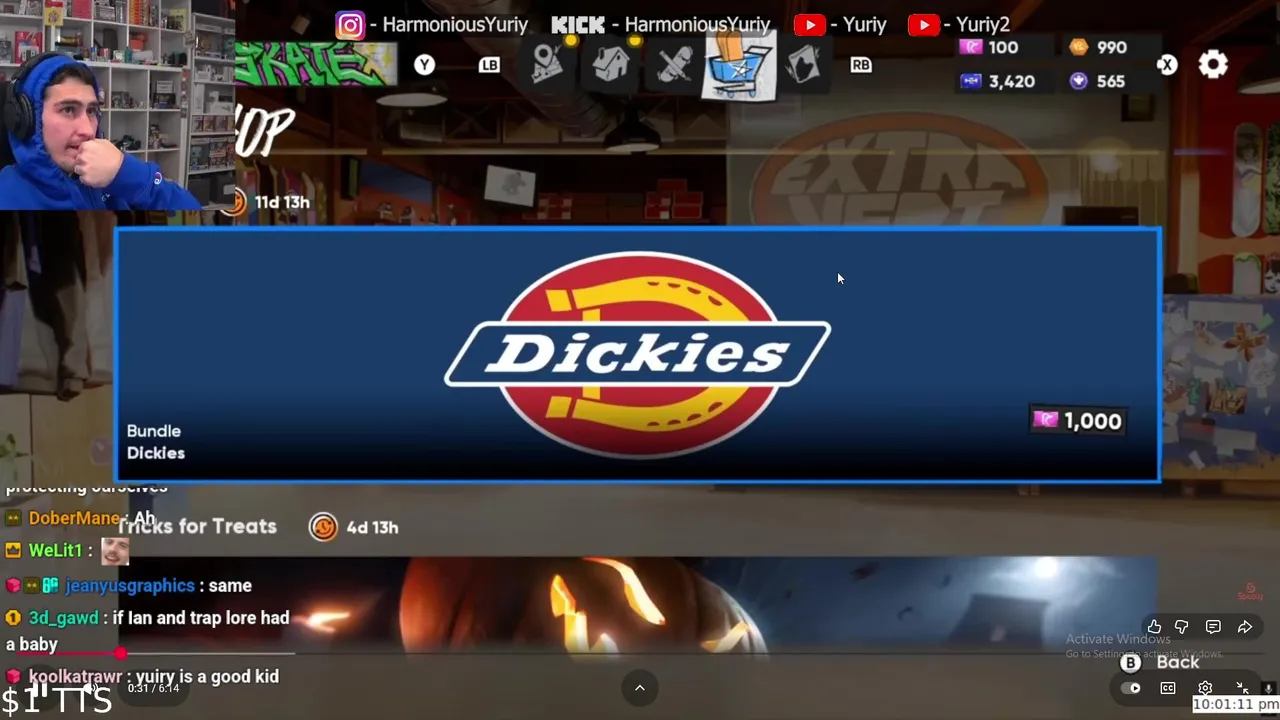Select the shopping cart shop tab
Image resolution: width=1280 pixels, height=720 pixels.
coord(739,66)
